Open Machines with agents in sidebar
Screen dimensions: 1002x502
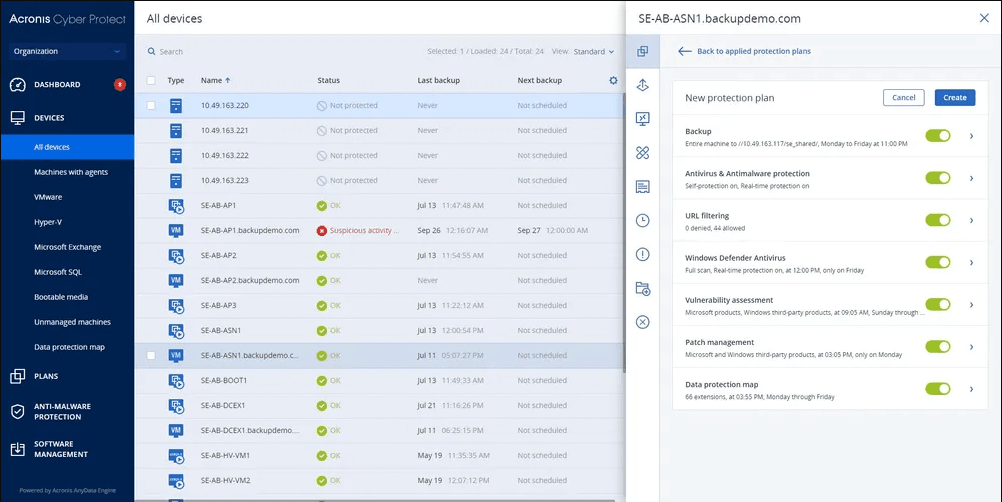71,172
